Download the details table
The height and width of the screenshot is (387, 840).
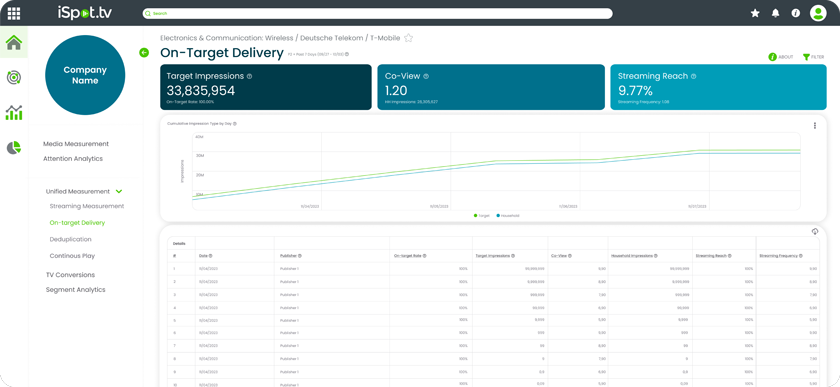pos(815,231)
